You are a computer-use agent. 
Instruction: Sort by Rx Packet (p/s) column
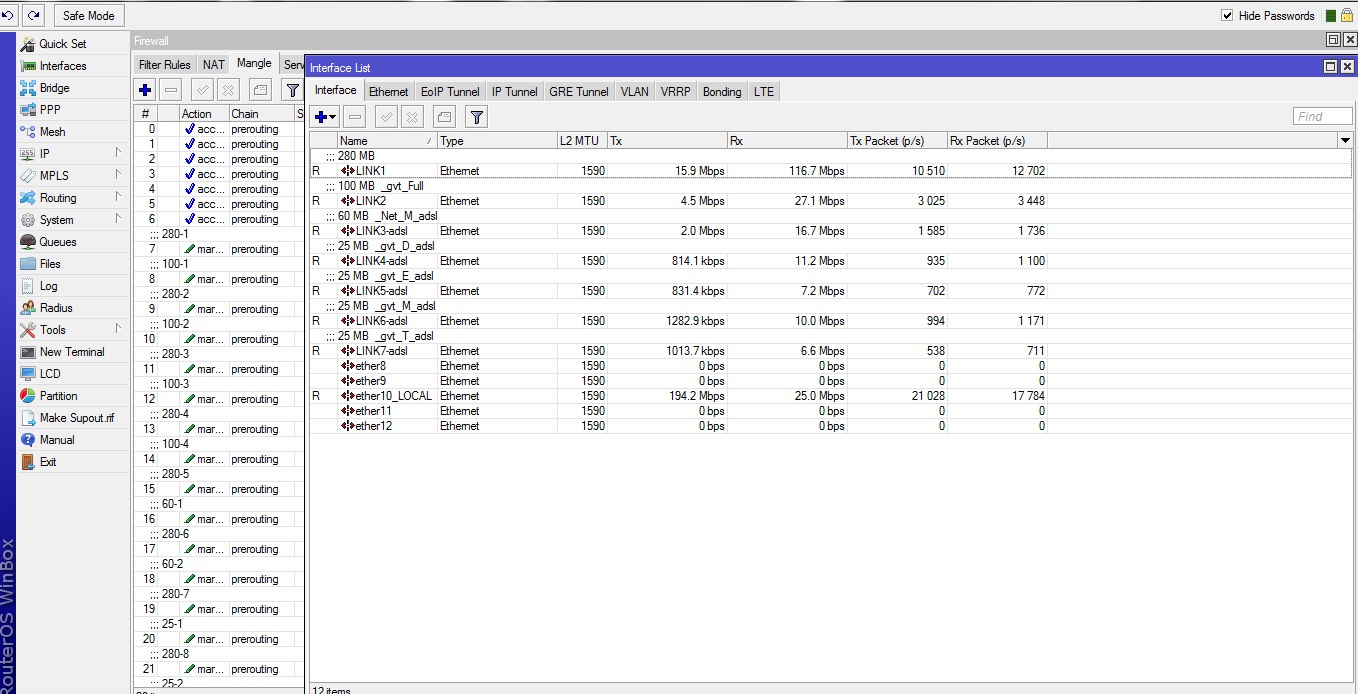[997, 141]
